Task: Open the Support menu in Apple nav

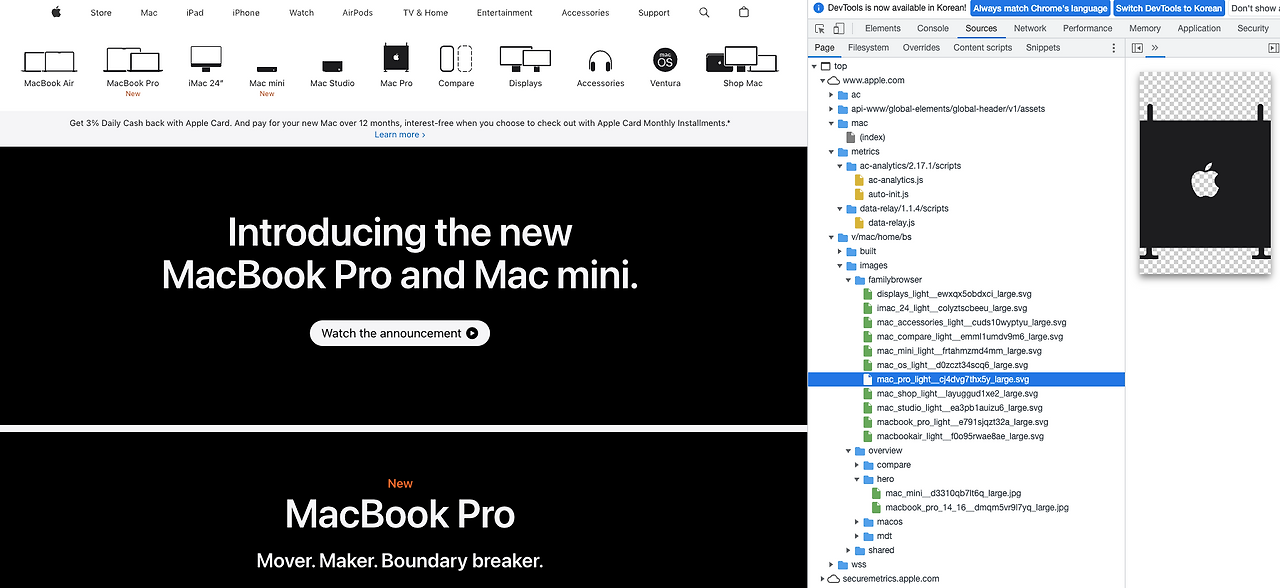Action: pyautogui.click(x=654, y=13)
